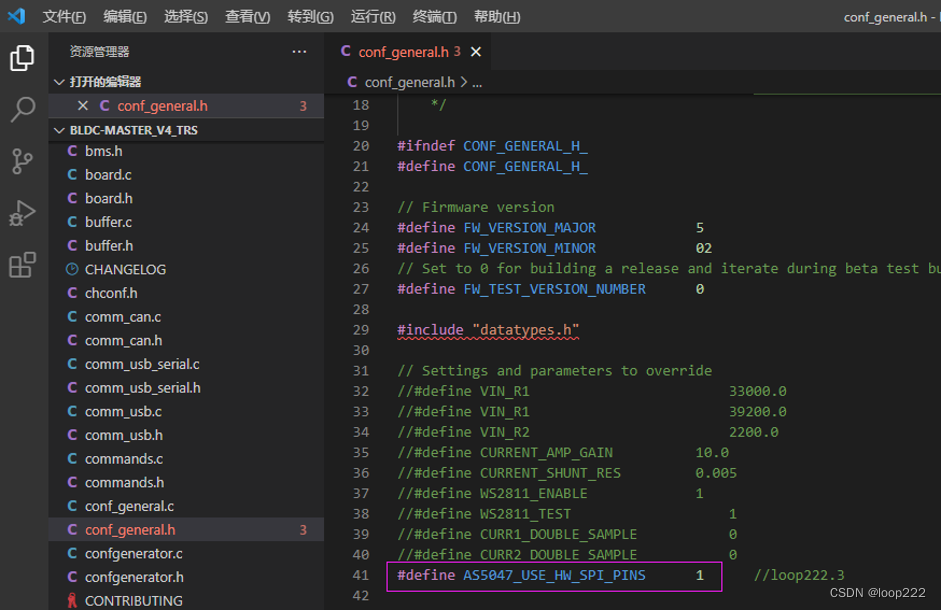Image resolution: width=942 pixels, height=610 pixels.
Task: Open the Explorer panel more actions ellipsis
Action: (x=299, y=51)
